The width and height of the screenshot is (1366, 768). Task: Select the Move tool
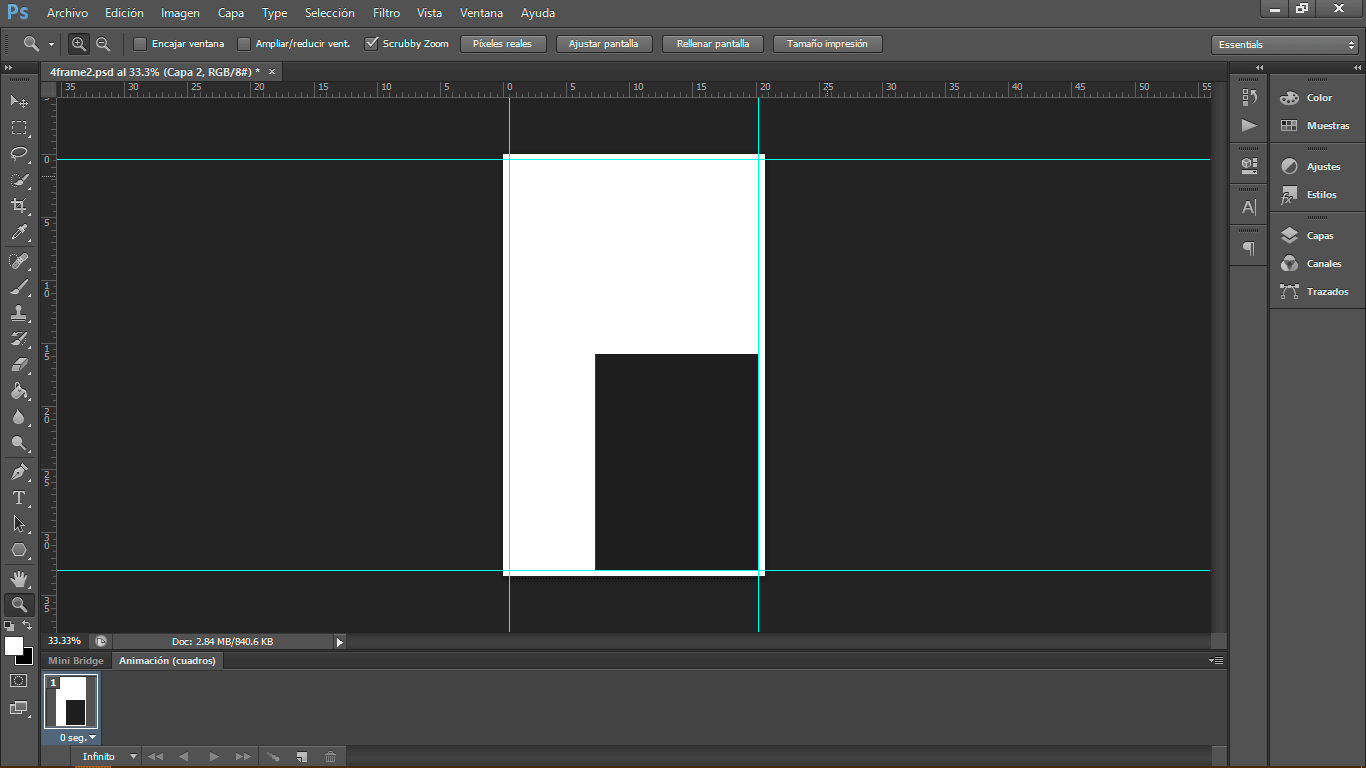(x=19, y=101)
